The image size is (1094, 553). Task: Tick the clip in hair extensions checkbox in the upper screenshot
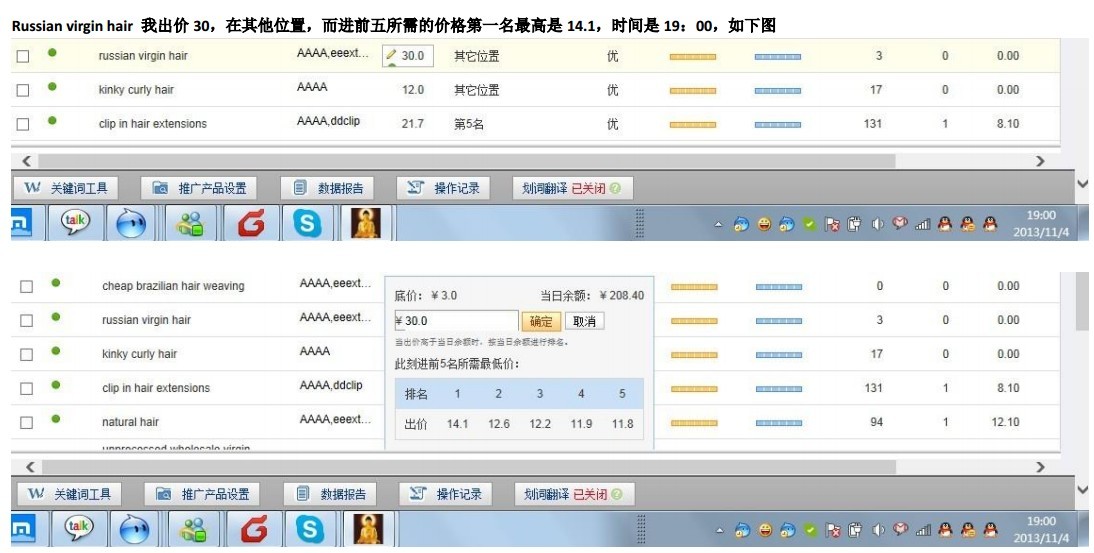[x=23, y=124]
